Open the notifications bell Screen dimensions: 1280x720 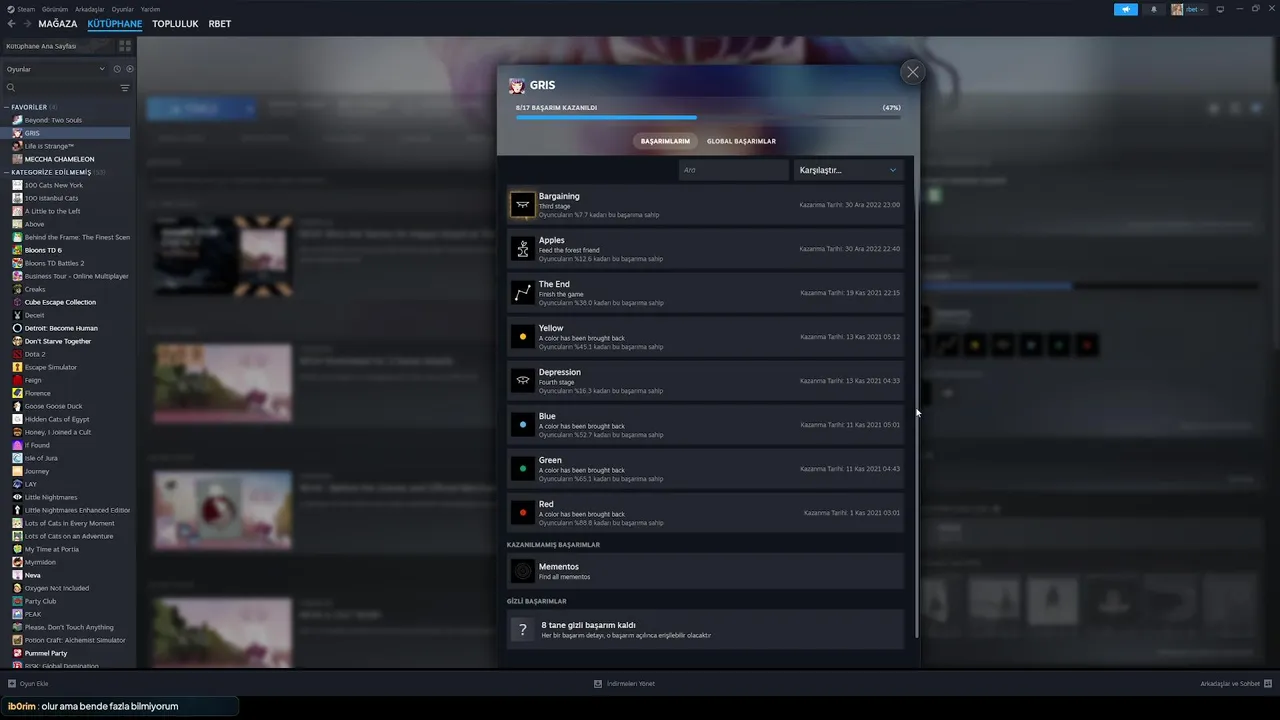[1153, 9]
